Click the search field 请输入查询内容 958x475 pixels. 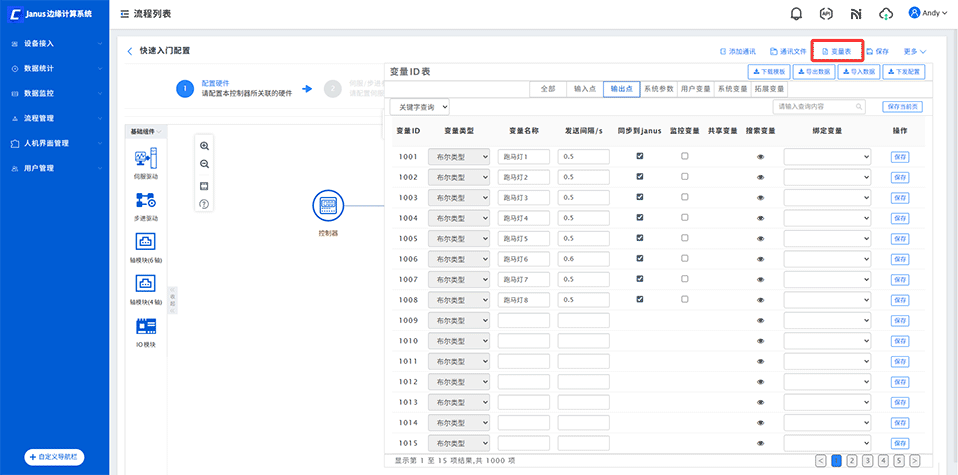click(x=818, y=106)
